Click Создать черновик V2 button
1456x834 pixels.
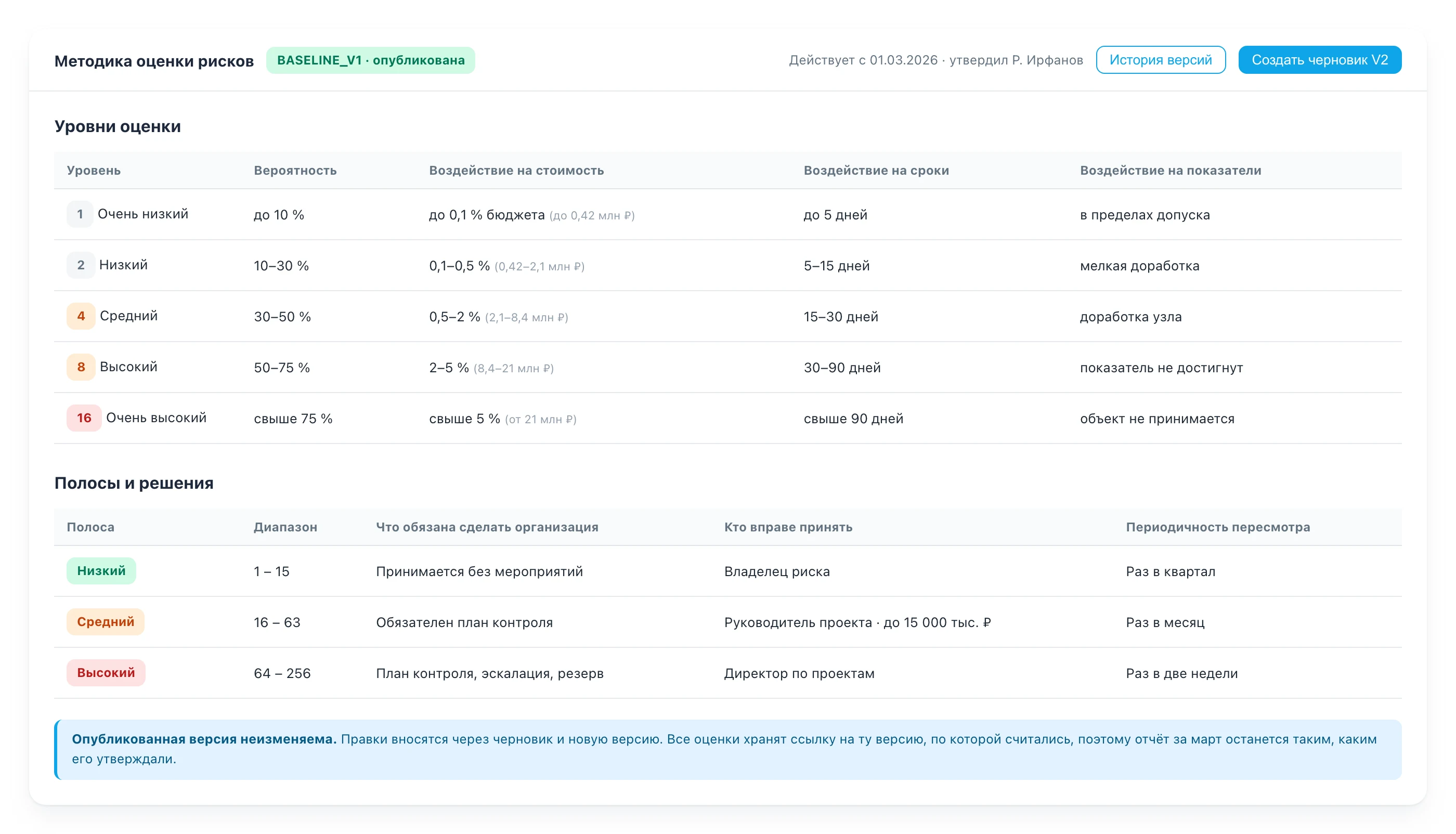pos(1320,60)
